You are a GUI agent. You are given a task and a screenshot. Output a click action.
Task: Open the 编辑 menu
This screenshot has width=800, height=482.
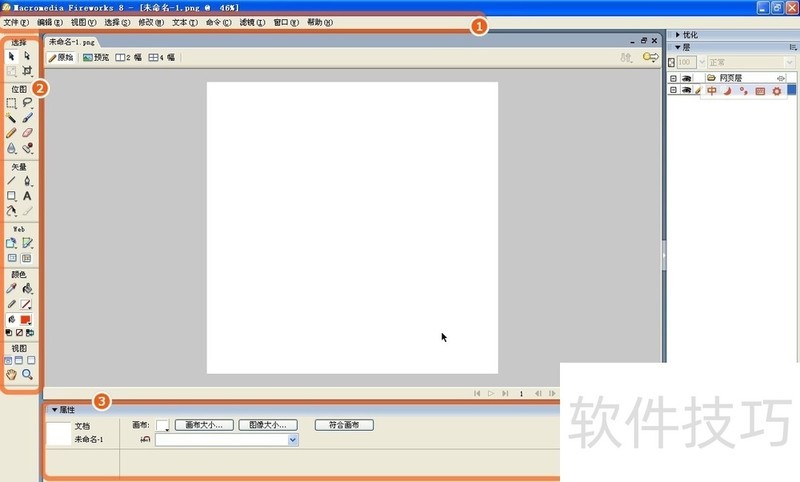(49, 22)
